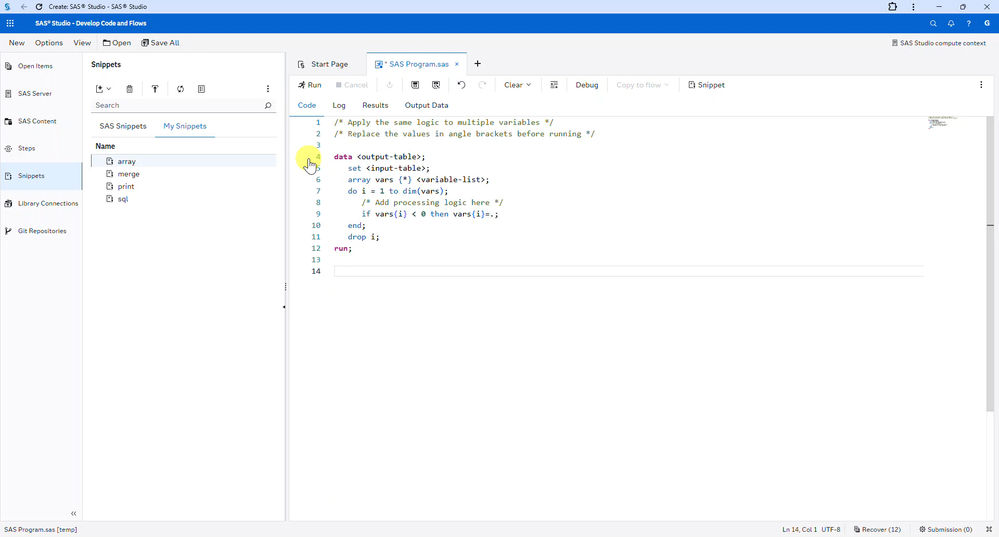The height and width of the screenshot is (537, 999).
Task: Switch to SAS Snippets tab
Action: [123, 126]
